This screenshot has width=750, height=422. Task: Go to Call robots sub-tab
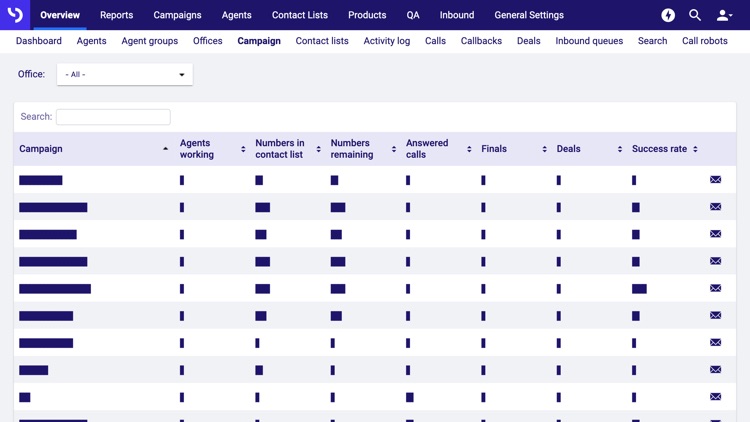(705, 41)
